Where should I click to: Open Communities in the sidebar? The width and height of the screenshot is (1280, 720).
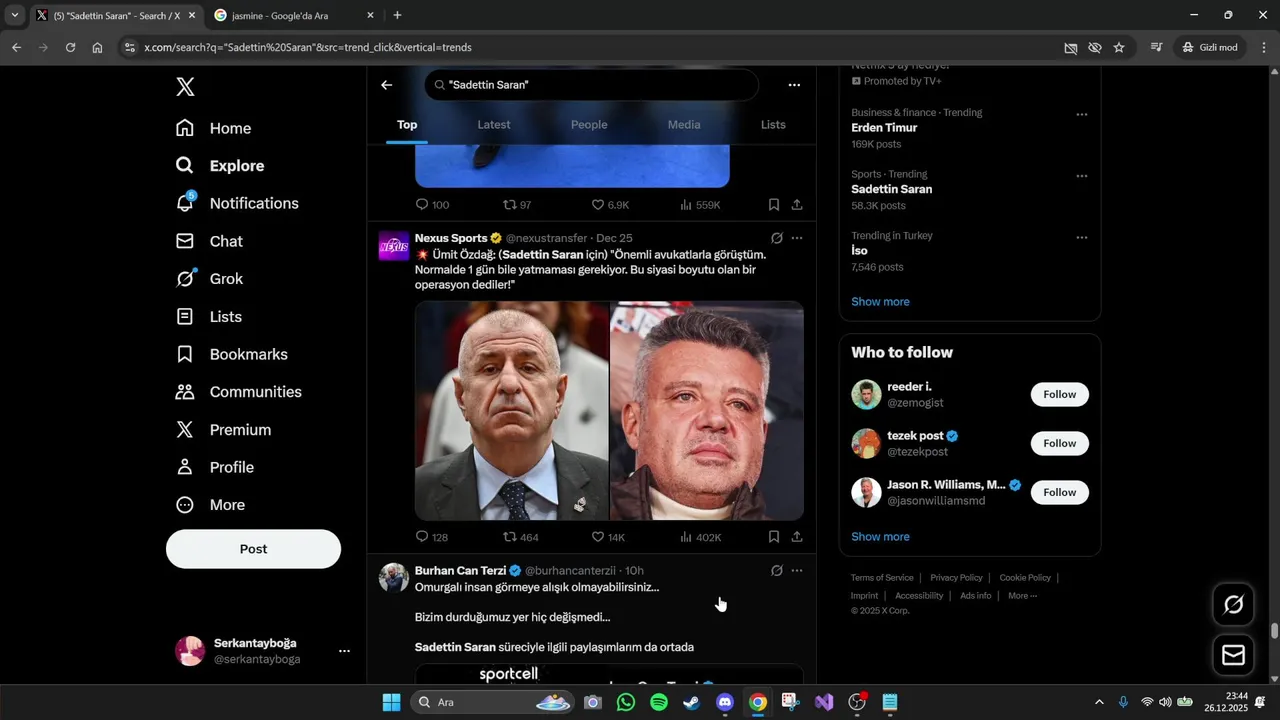pyautogui.click(x=238, y=392)
